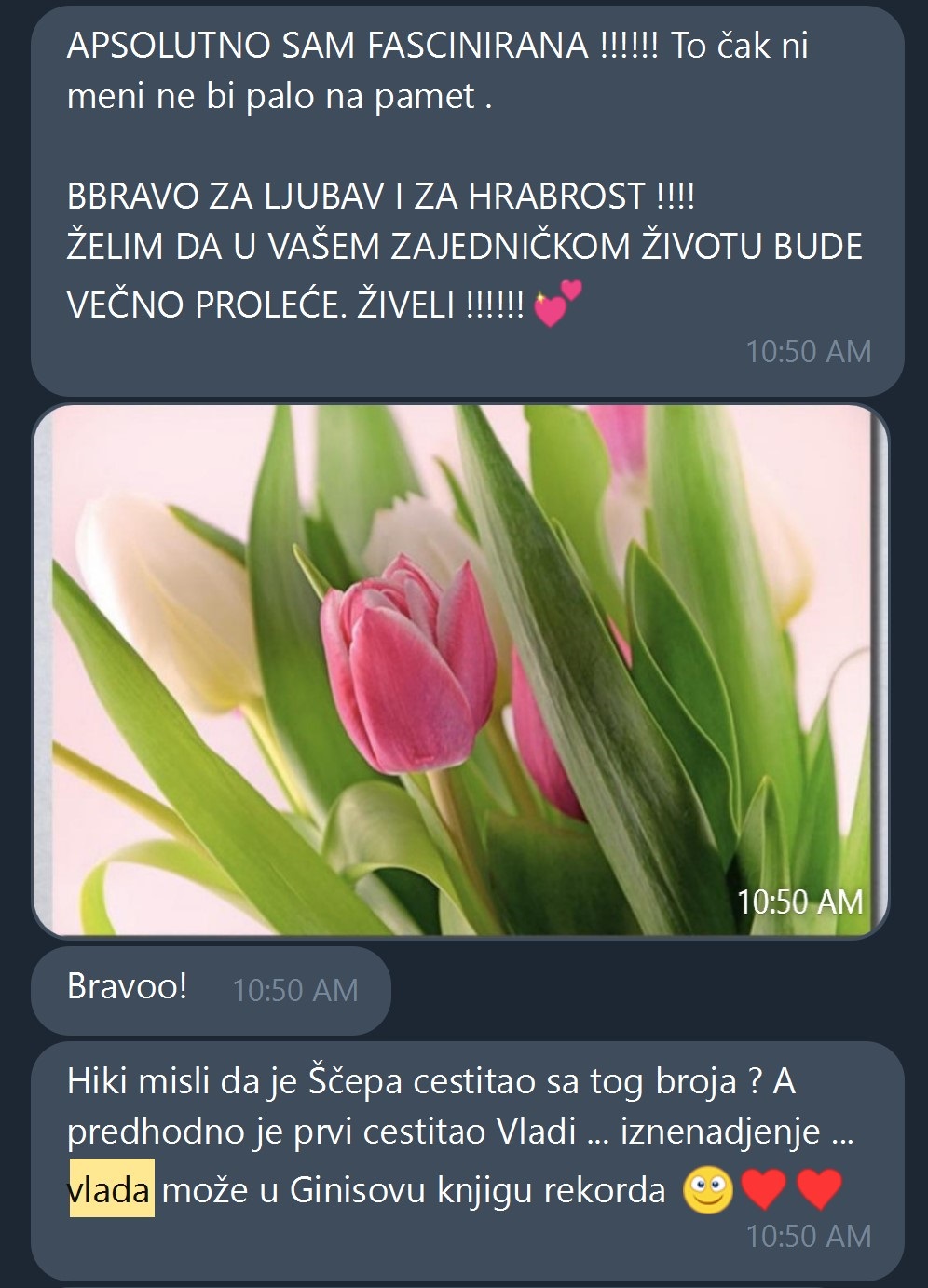Click the pink hearts emoji

point(557,304)
